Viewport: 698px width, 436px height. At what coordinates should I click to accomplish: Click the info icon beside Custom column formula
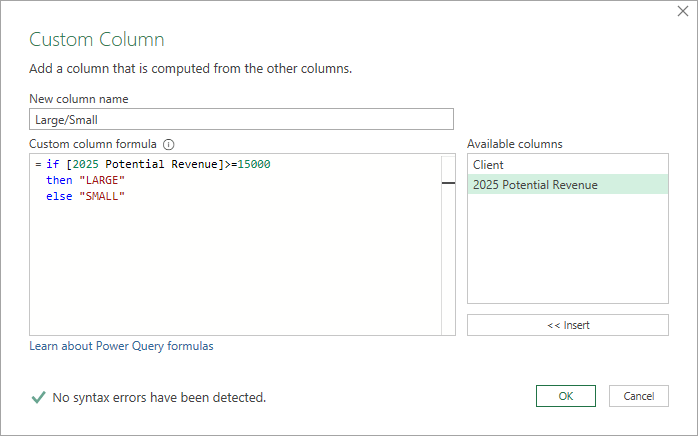(x=169, y=144)
